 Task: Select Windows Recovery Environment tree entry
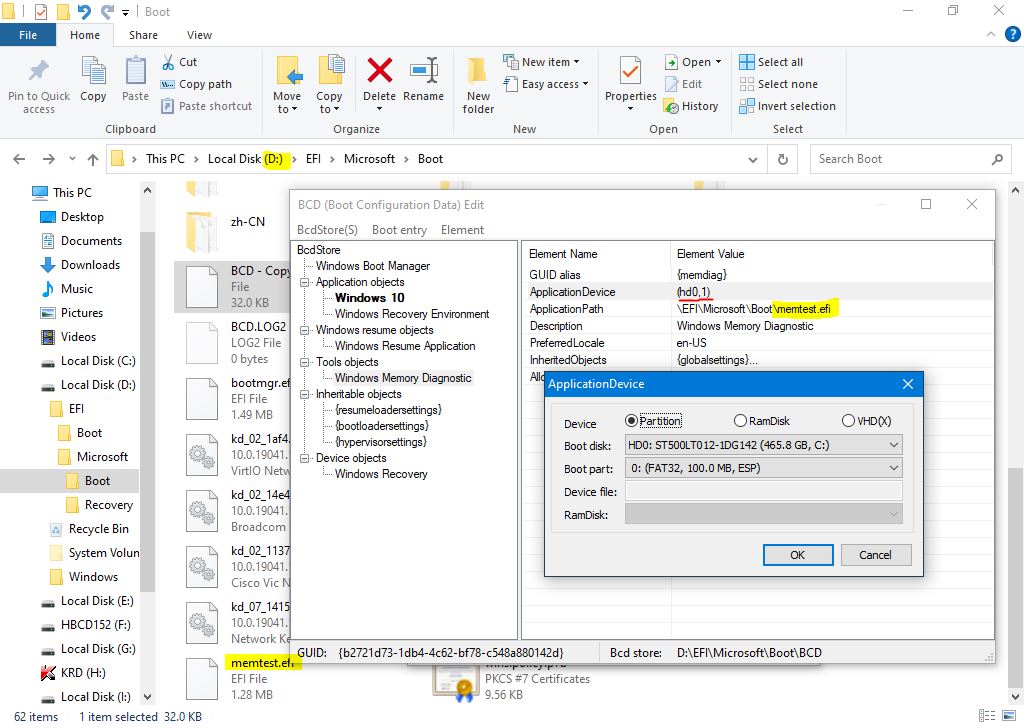(412, 314)
